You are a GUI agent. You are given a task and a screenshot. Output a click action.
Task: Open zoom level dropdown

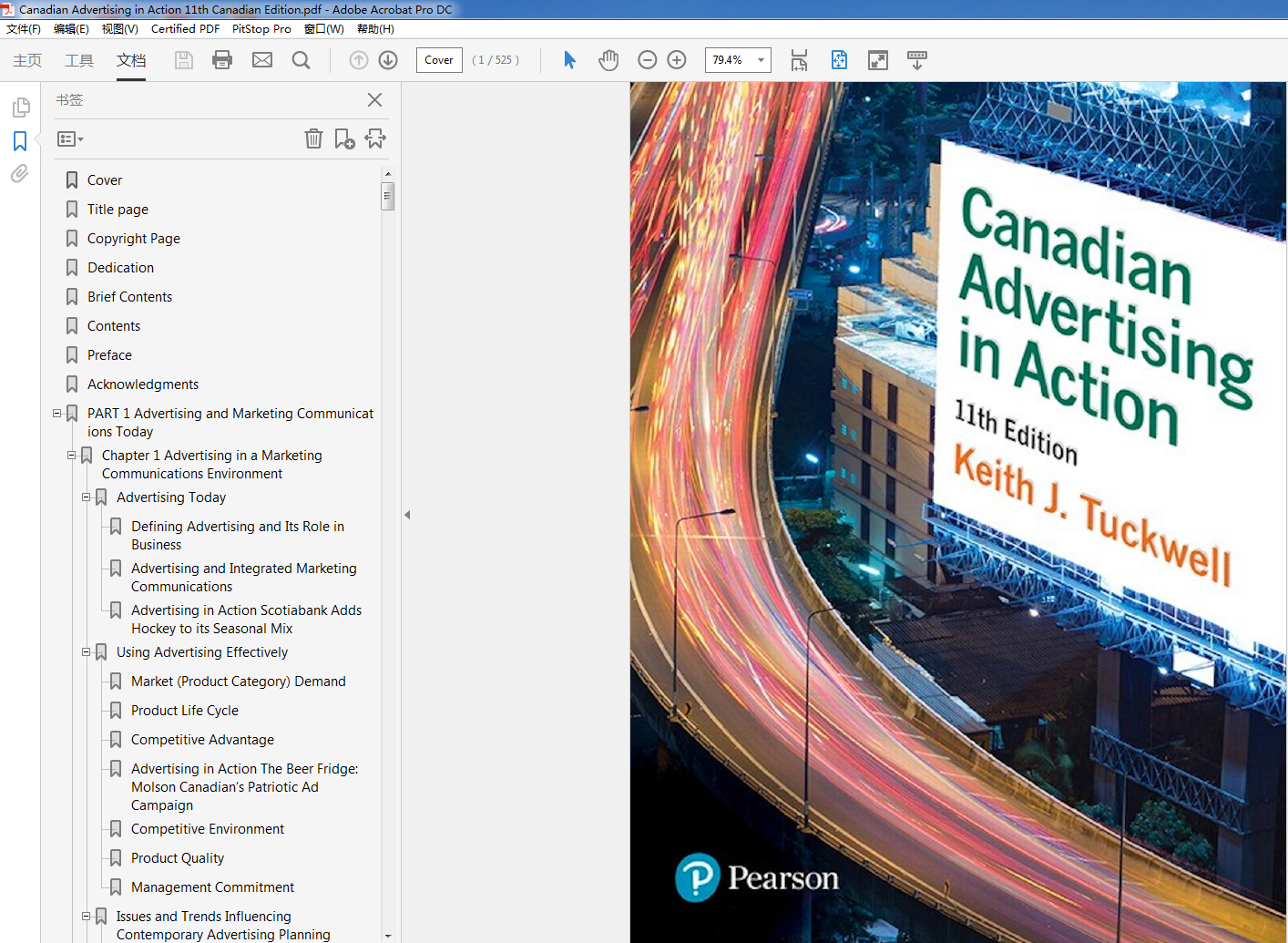click(761, 60)
